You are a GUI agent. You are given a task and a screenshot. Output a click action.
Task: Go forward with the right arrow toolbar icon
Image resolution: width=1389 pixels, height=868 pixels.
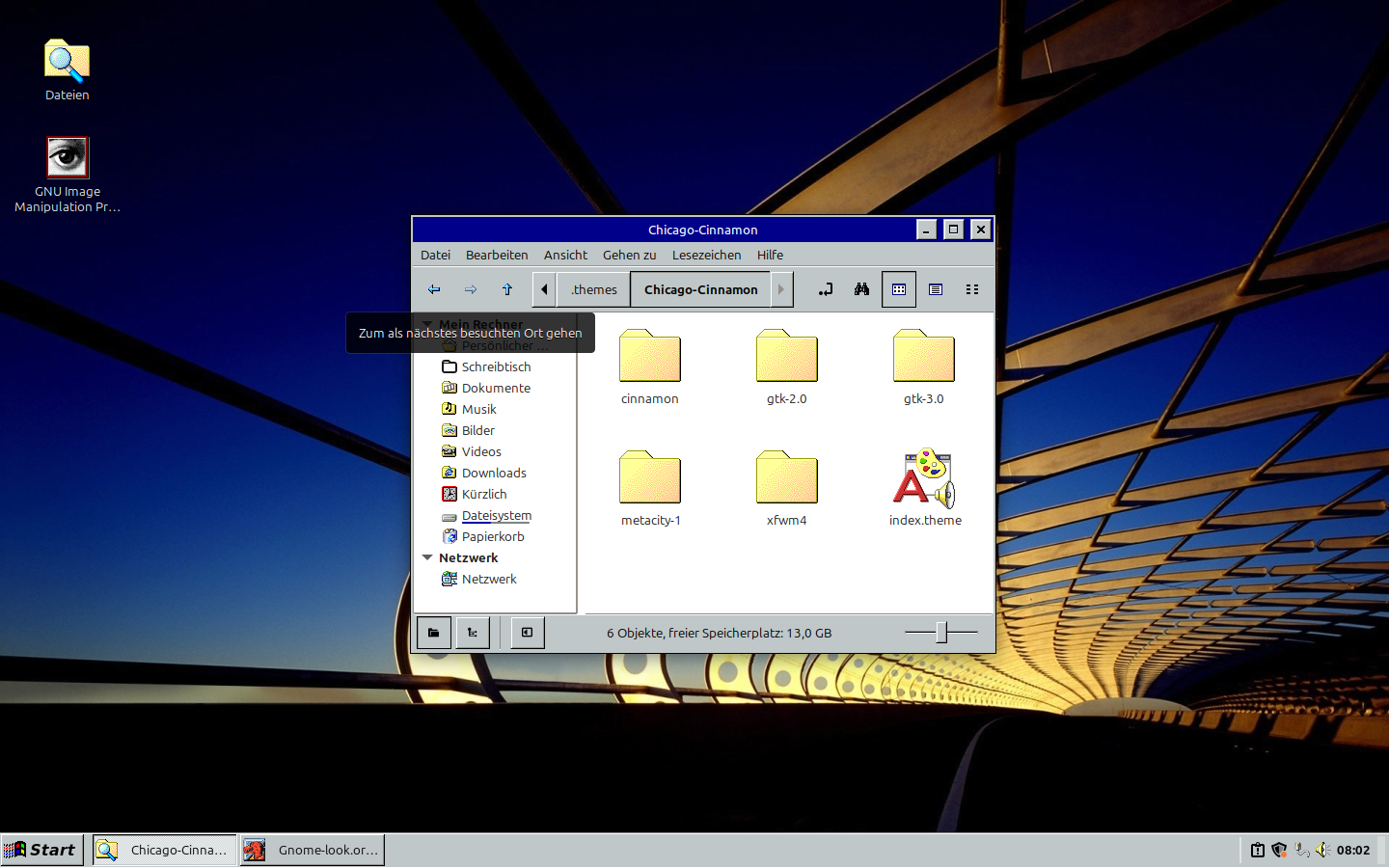(x=471, y=289)
